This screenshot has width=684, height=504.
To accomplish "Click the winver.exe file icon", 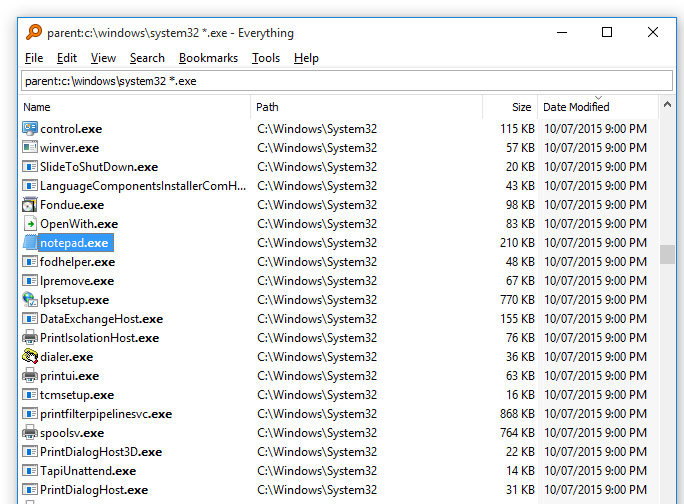I will pos(30,147).
